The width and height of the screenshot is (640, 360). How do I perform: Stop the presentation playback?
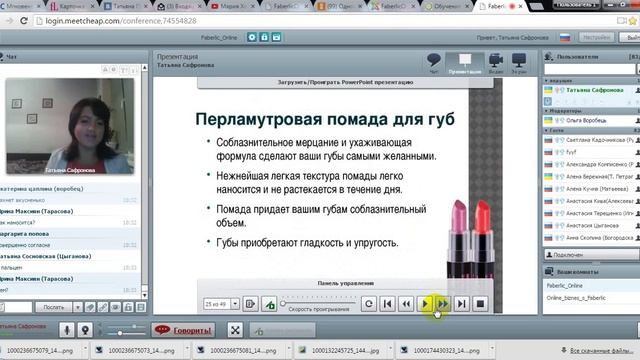click(x=480, y=304)
